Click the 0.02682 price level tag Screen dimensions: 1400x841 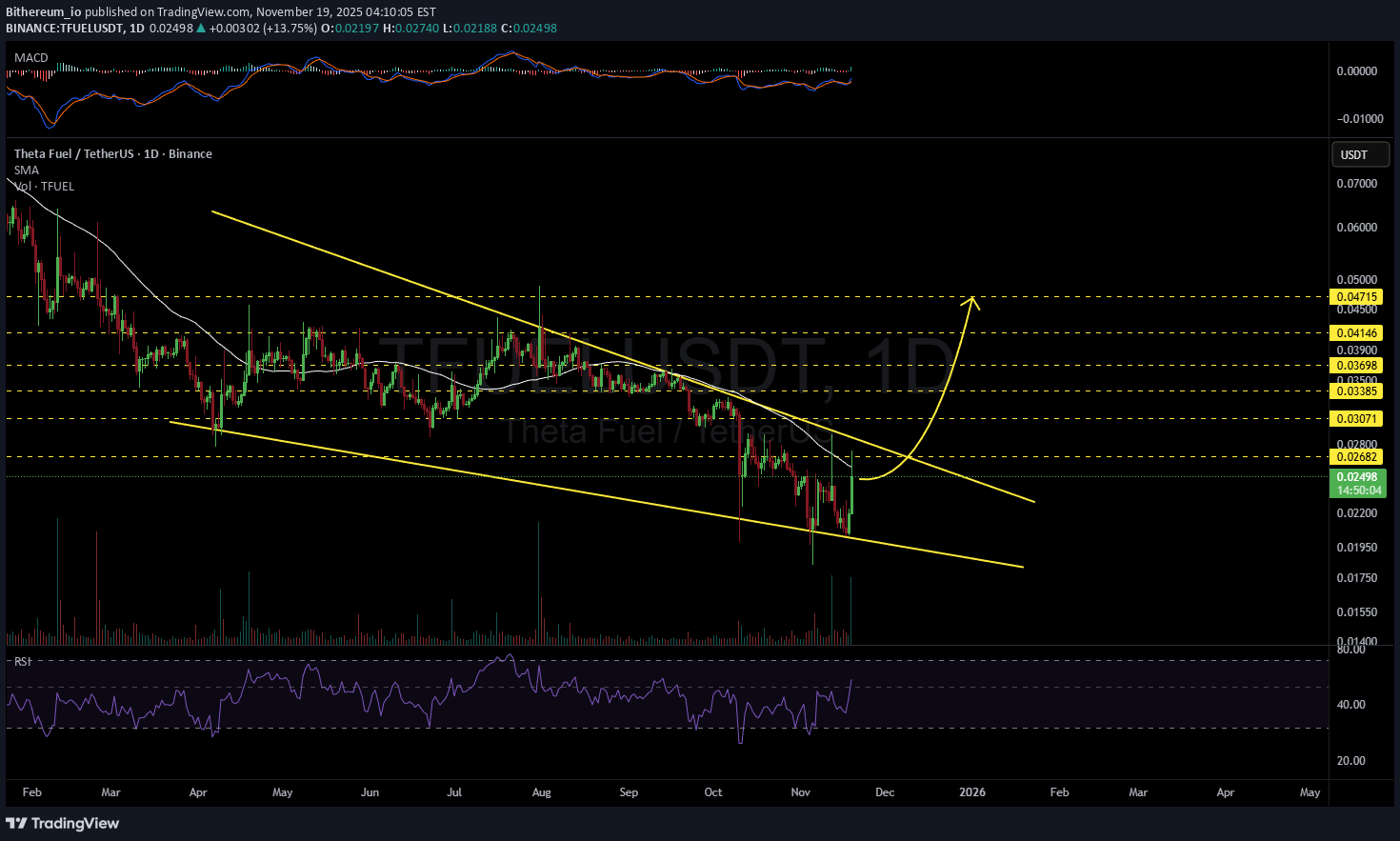(x=1356, y=457)
